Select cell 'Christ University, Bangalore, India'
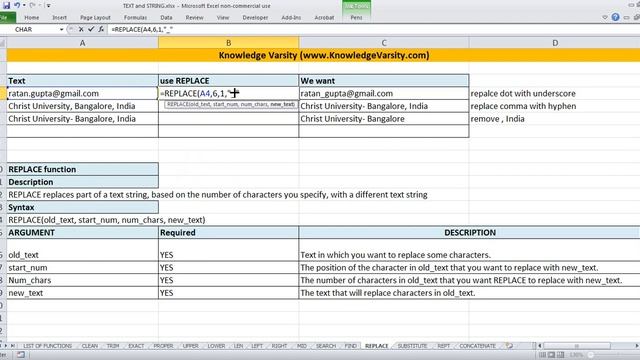 click(x=82, y=106)
